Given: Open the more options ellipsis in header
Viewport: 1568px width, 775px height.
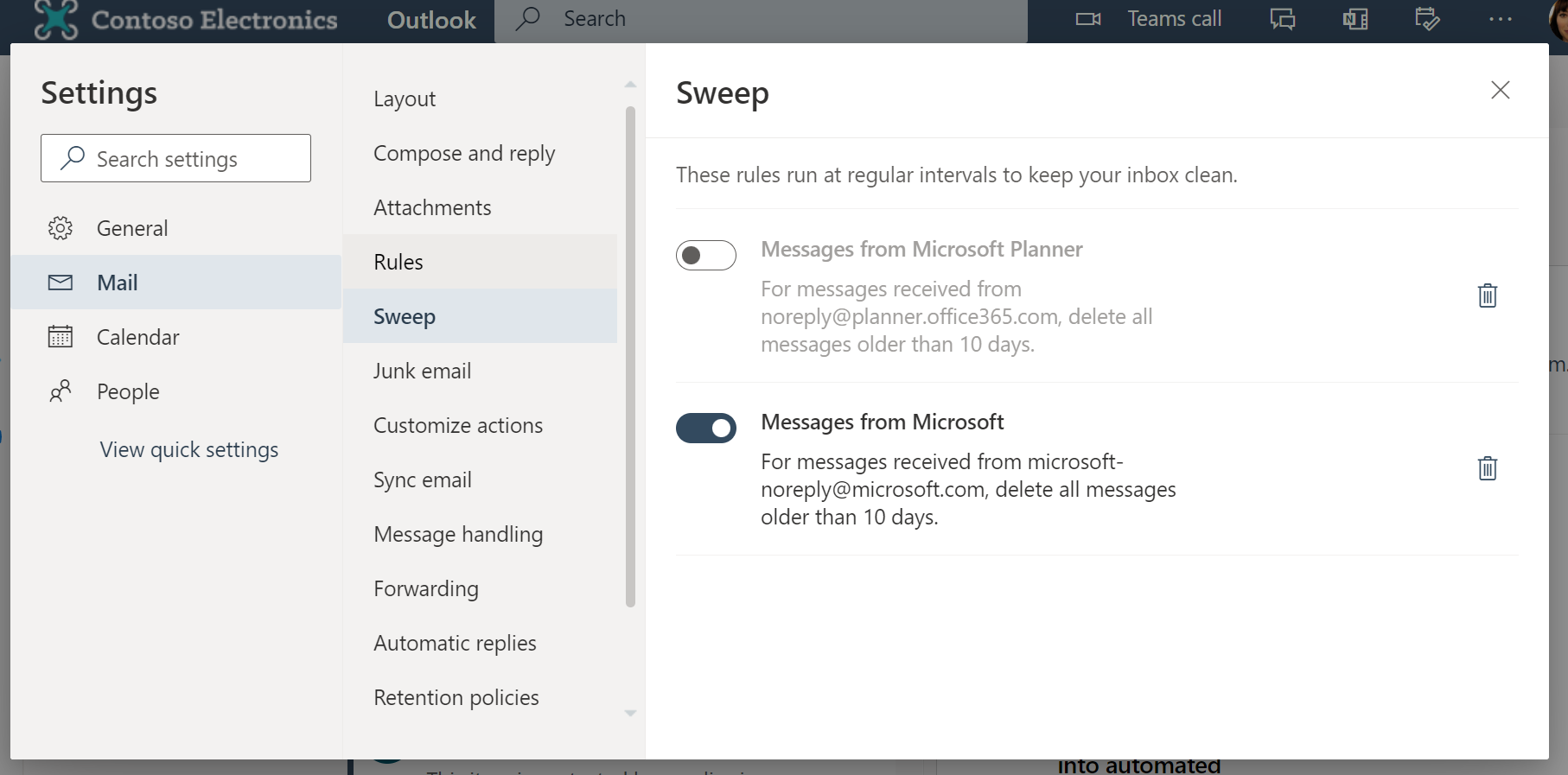Looking at the screenshot, I should click(1501, 19).
